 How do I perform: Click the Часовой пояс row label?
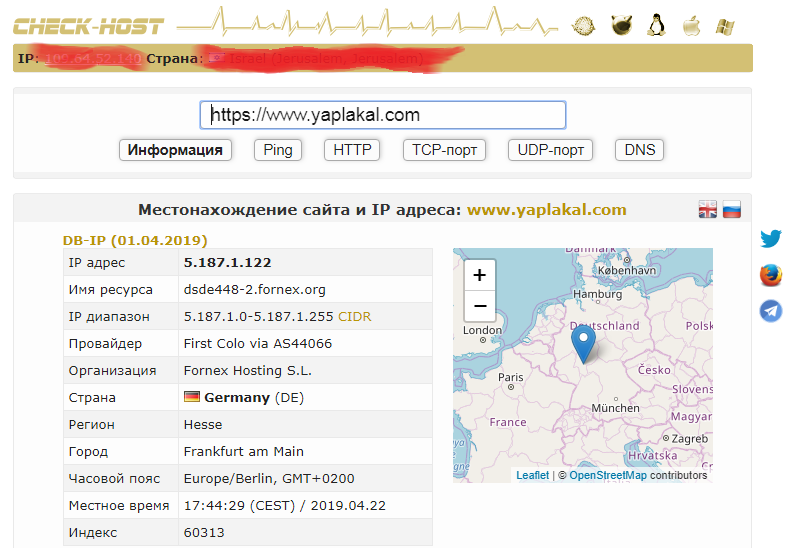pyautogui.click(x=114, y=479)
